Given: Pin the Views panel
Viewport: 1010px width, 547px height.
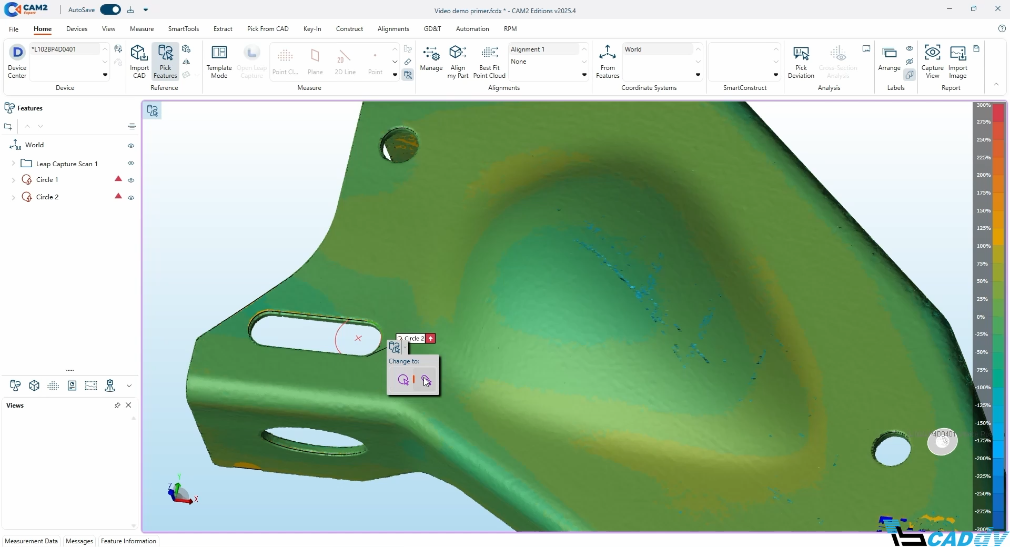Looking at the screenshot, I should pyautogui.click(x=117, y=405).
